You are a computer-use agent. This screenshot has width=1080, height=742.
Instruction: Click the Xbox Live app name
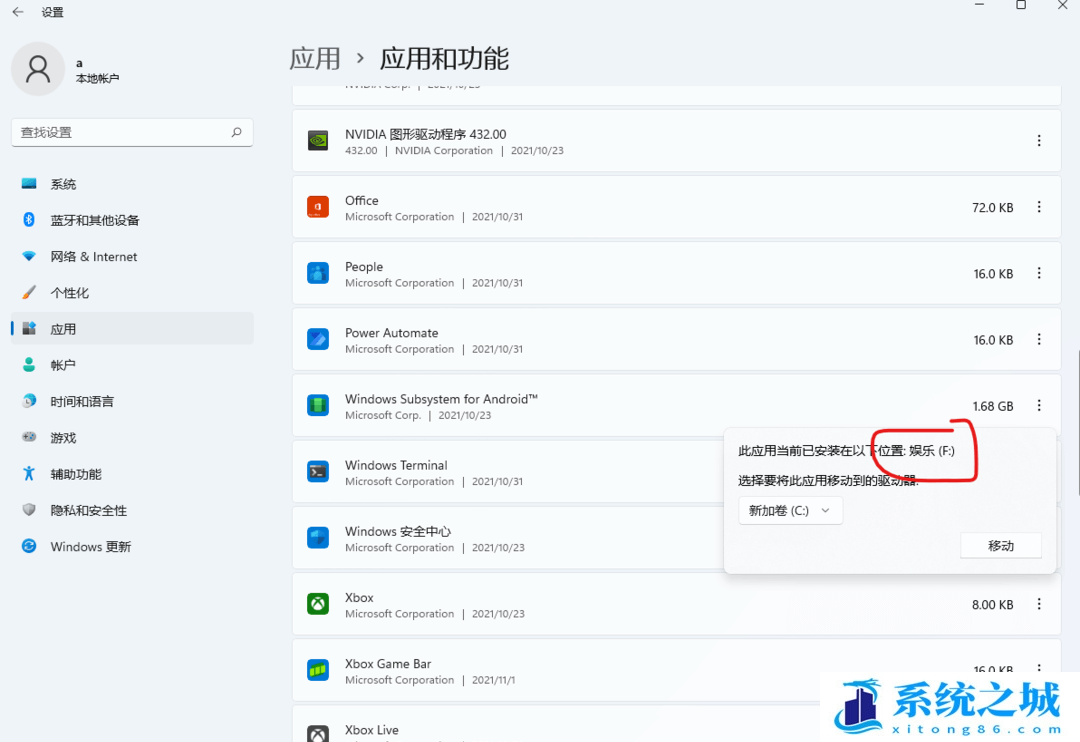(372, 730)
